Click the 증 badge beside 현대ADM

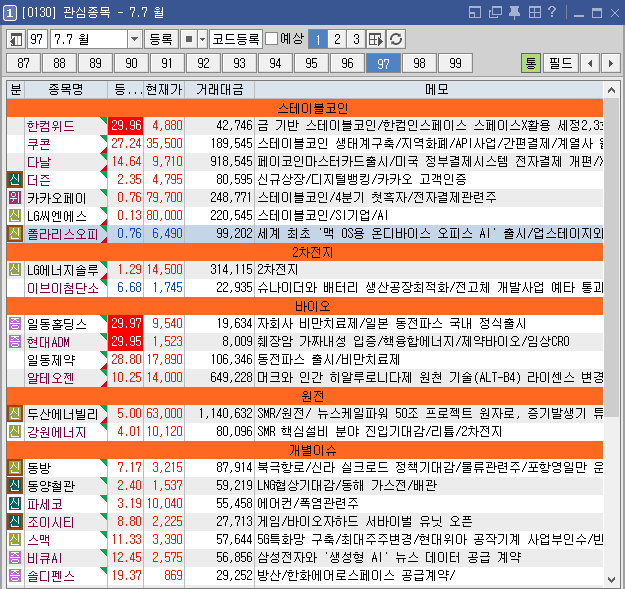[15, 342]
